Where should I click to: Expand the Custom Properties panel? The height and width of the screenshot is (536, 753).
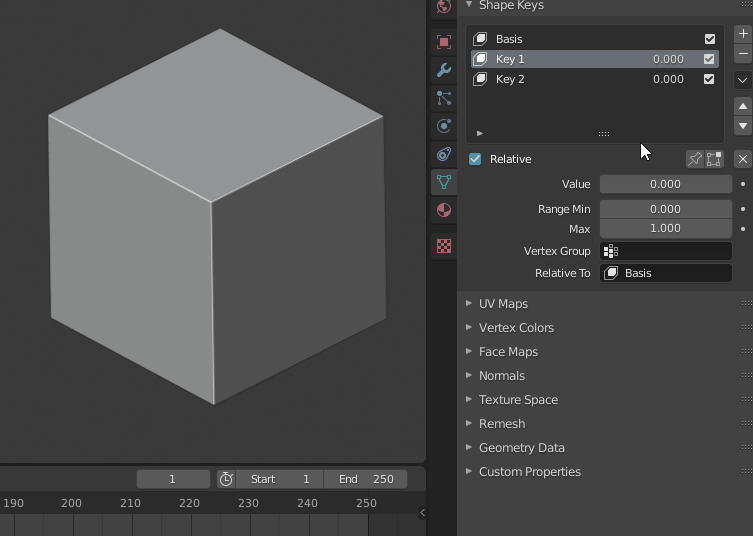[469, 471]
